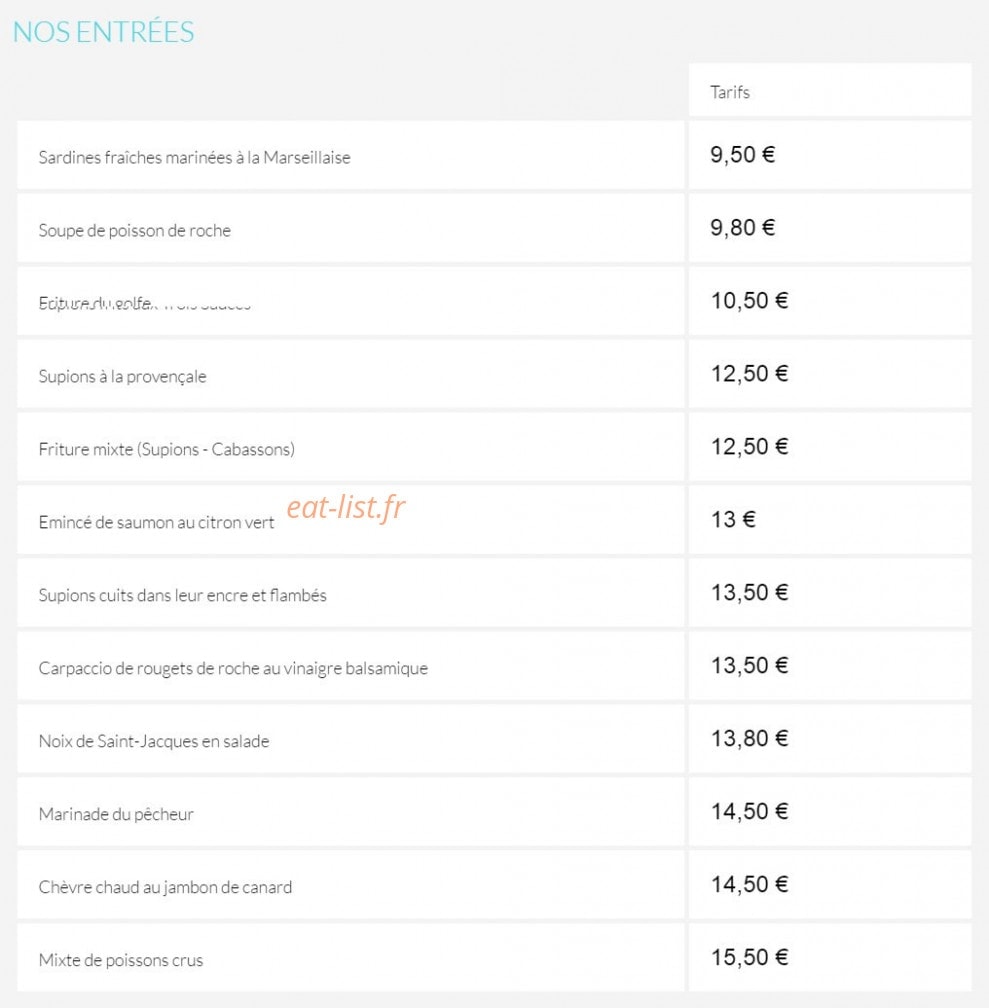Select the 13 € price
The image size is (989, 1008).
point(733,519)
